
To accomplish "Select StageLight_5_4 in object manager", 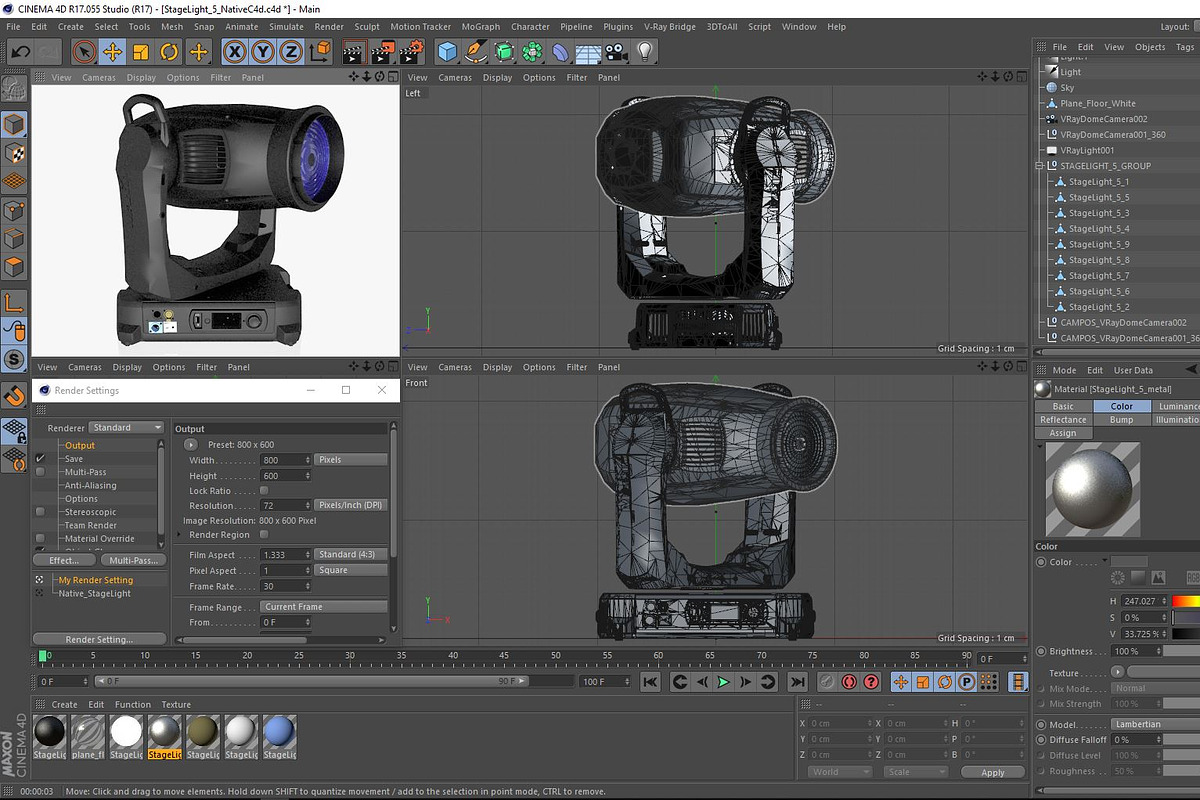I will (1099, 229).
